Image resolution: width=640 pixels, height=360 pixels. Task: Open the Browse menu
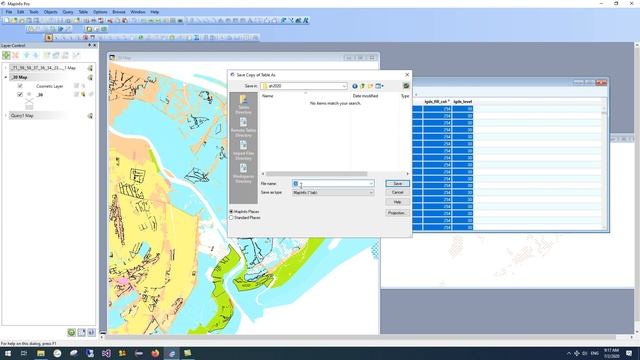pyautogui.click(x=119, y=12)
